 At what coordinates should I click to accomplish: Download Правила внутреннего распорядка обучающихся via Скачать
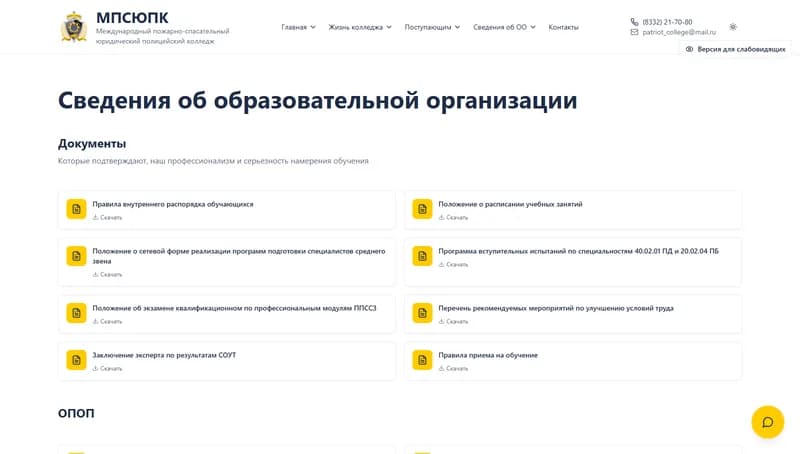point(107,217)
